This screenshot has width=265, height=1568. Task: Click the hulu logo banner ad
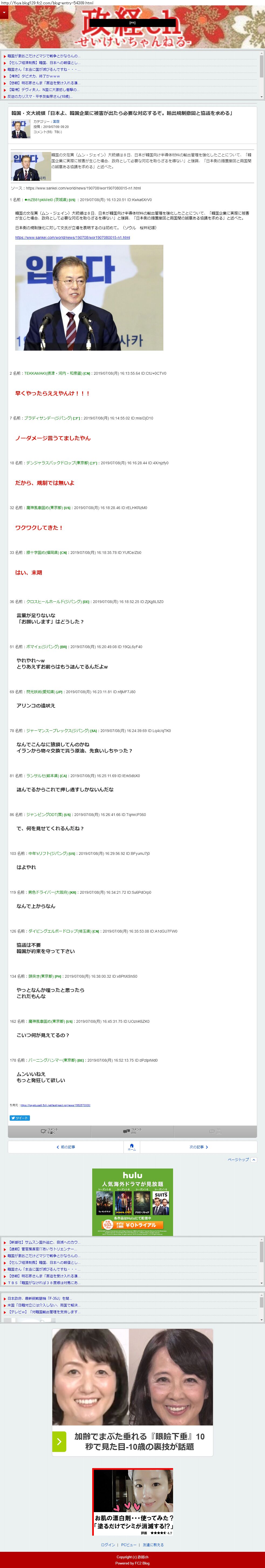[133, 1201]
